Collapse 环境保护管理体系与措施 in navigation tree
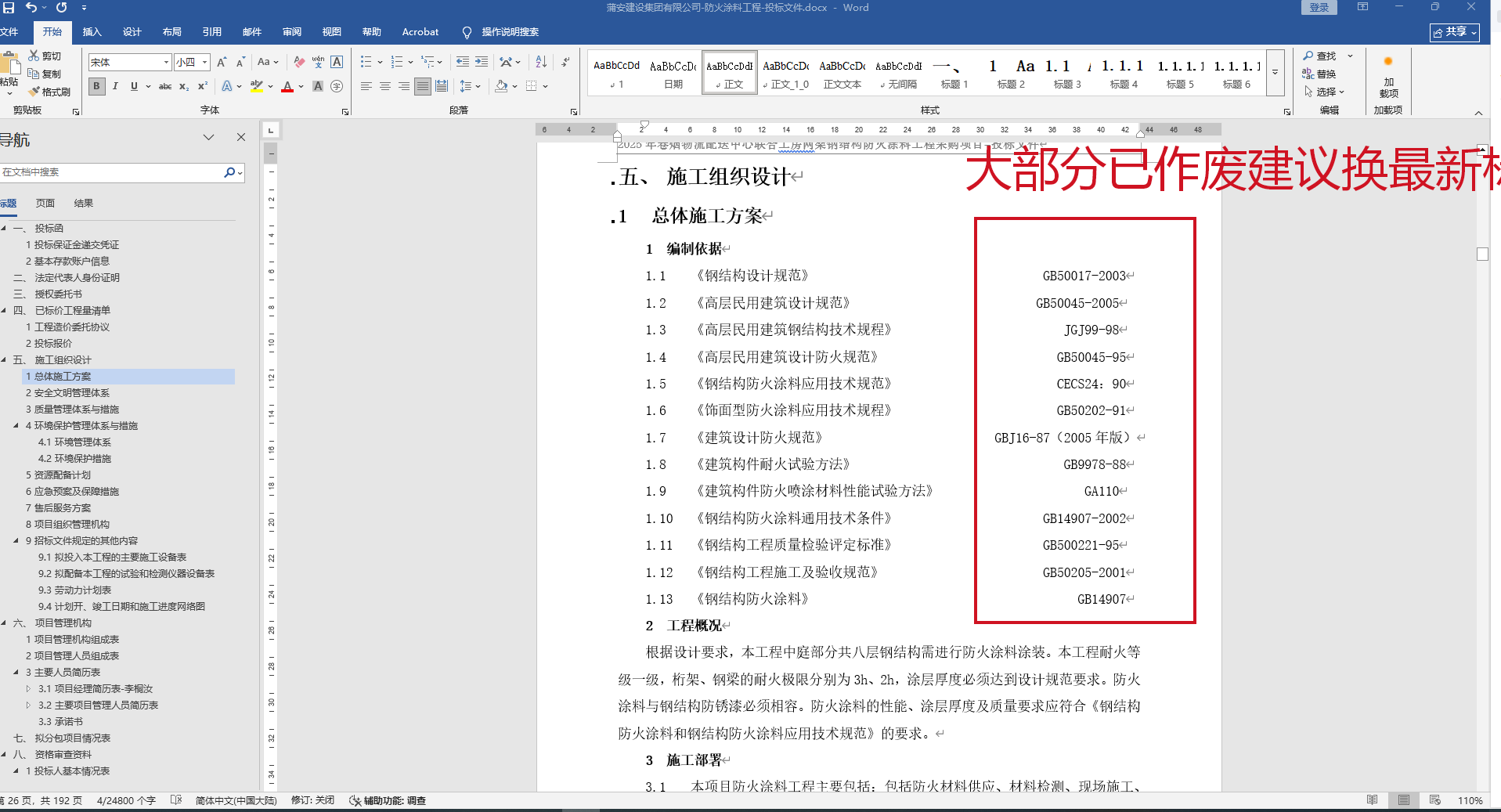 click(x=16, y=426)
